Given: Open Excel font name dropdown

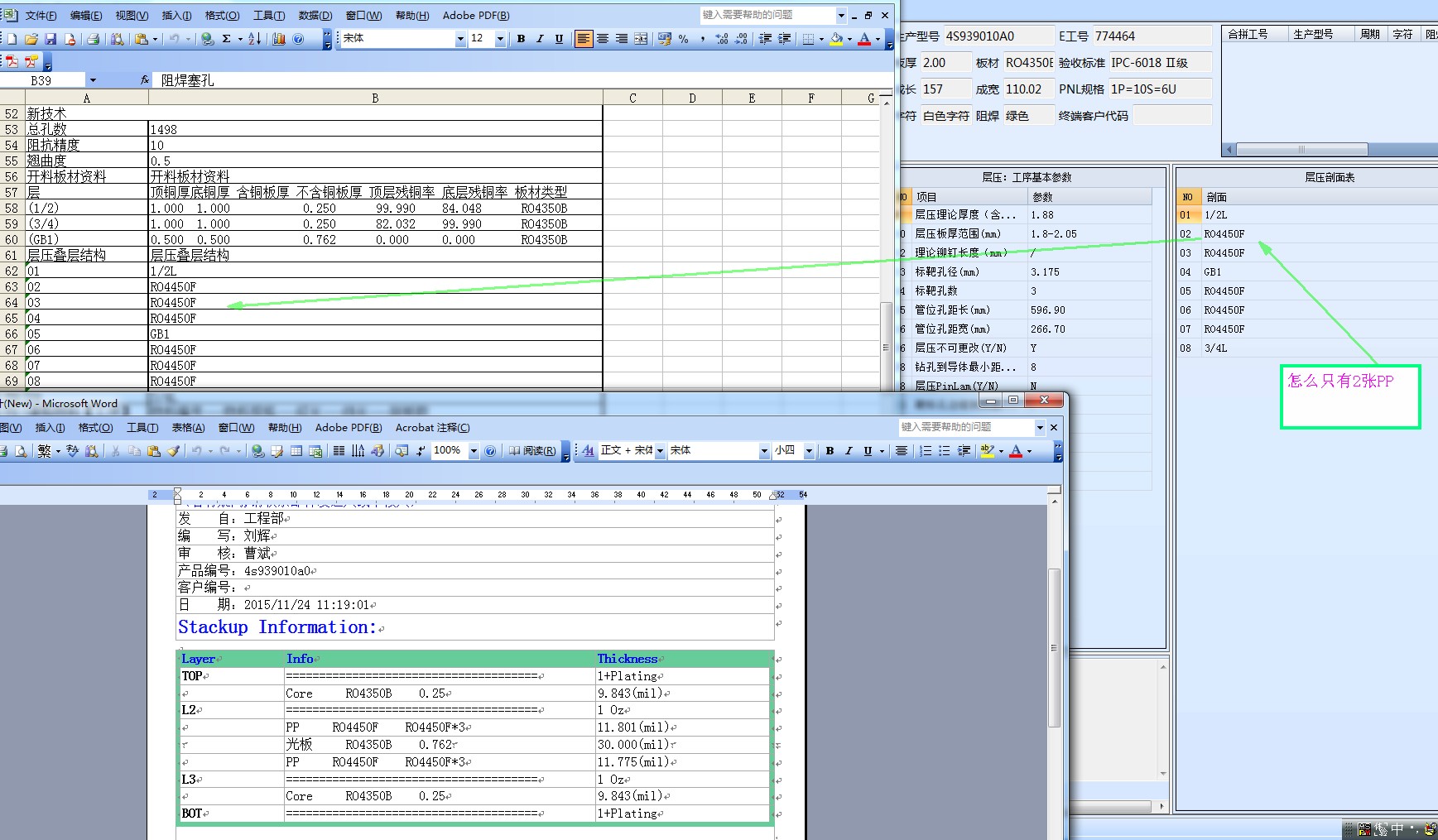Looking at the screenshot, I should [x=460, y=39].
